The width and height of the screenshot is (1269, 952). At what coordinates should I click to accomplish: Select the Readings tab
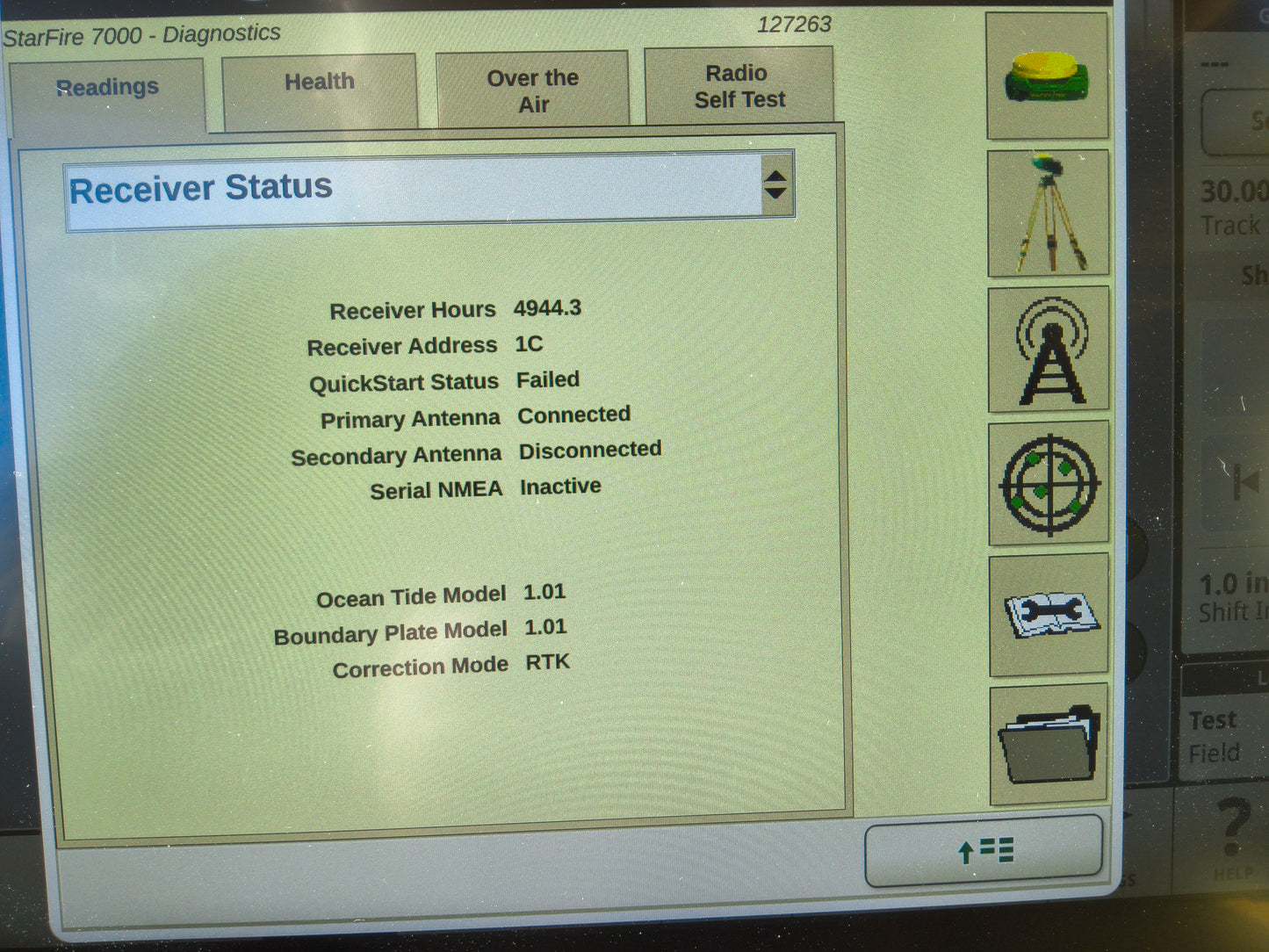(107, 87)
